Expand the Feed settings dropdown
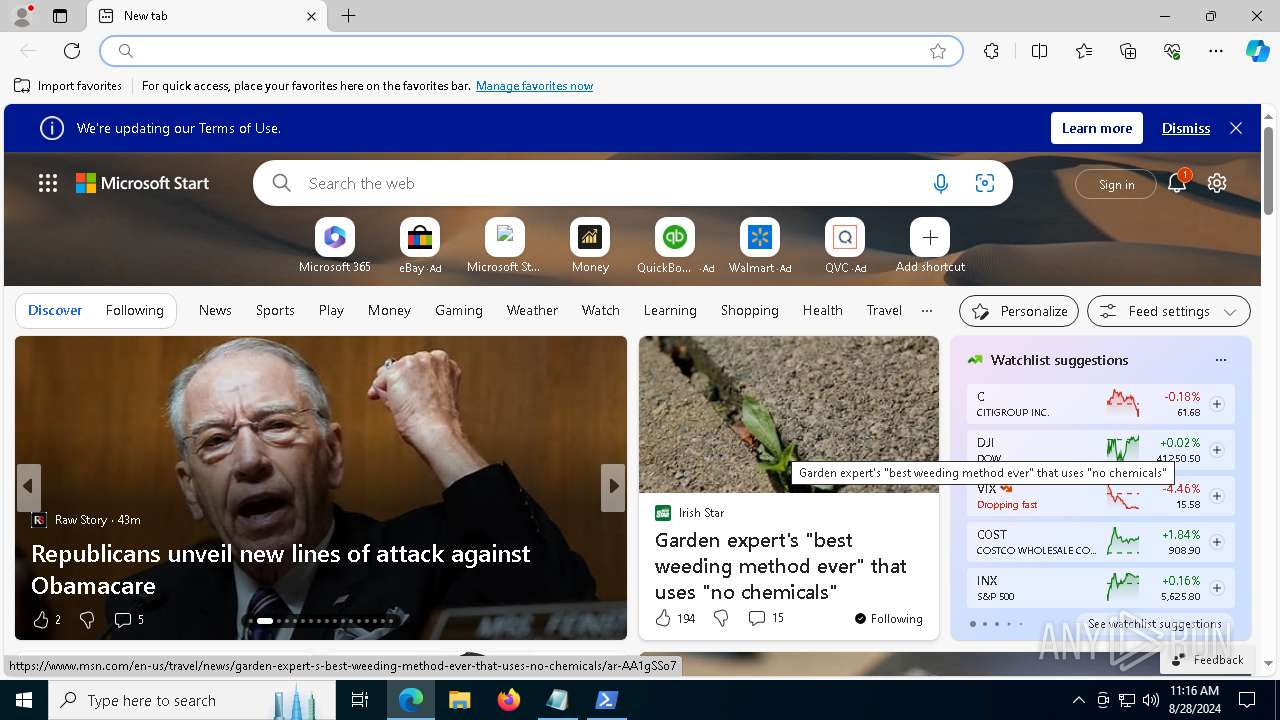The height and width of the screenshot is (720, 1280). 1168,311
